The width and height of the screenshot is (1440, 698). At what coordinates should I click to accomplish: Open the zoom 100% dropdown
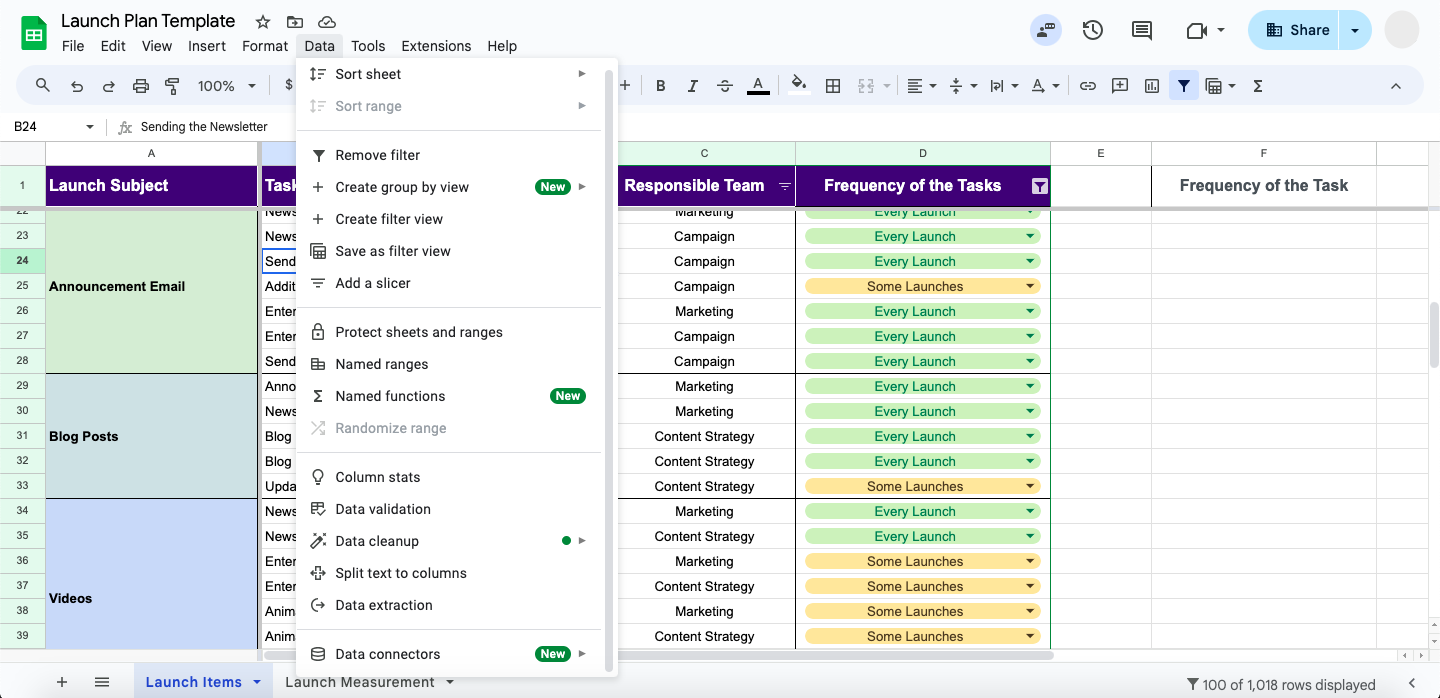tap(226, 86)
